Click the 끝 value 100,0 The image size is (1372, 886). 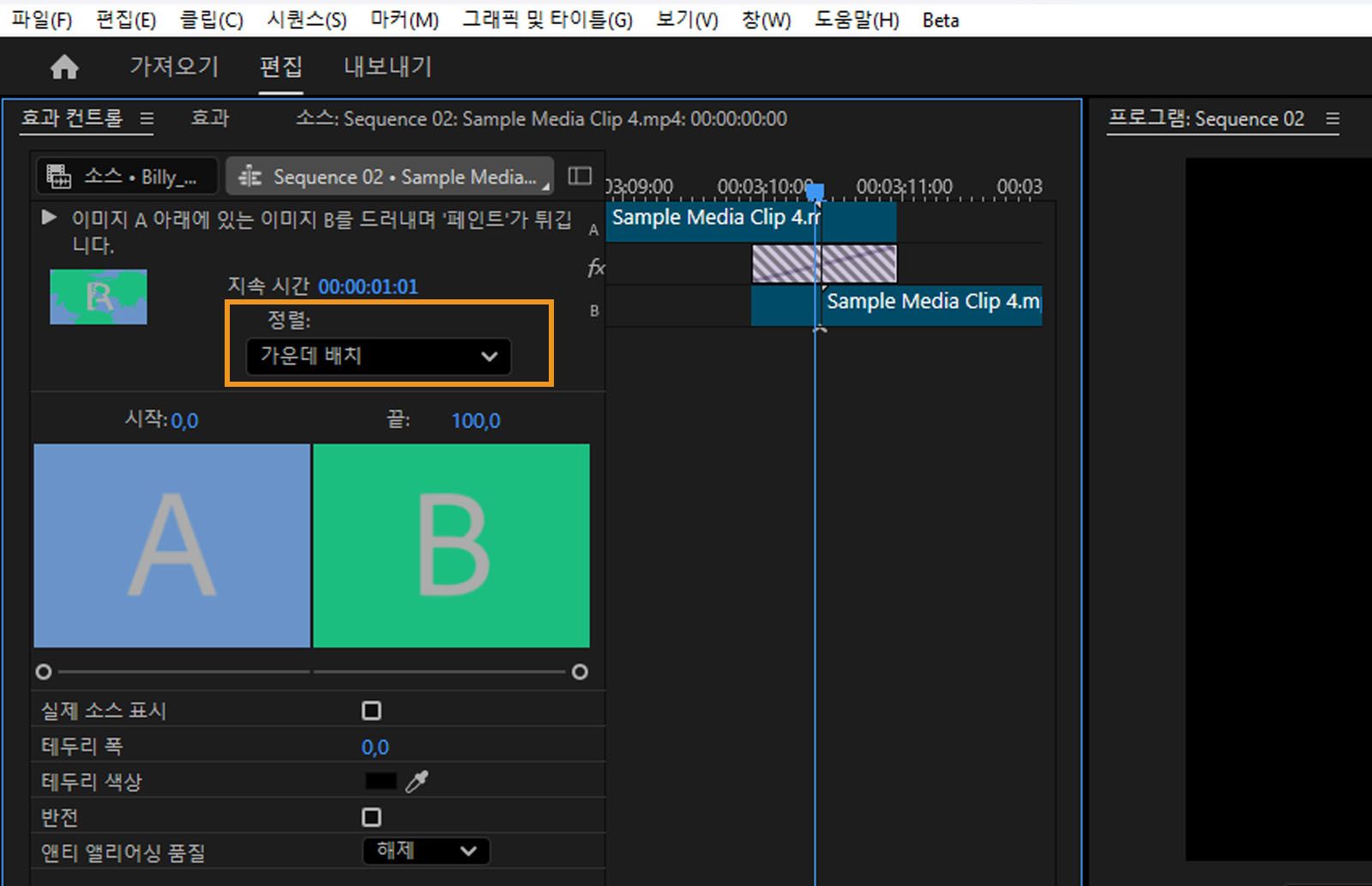click(x=476, y=420)
